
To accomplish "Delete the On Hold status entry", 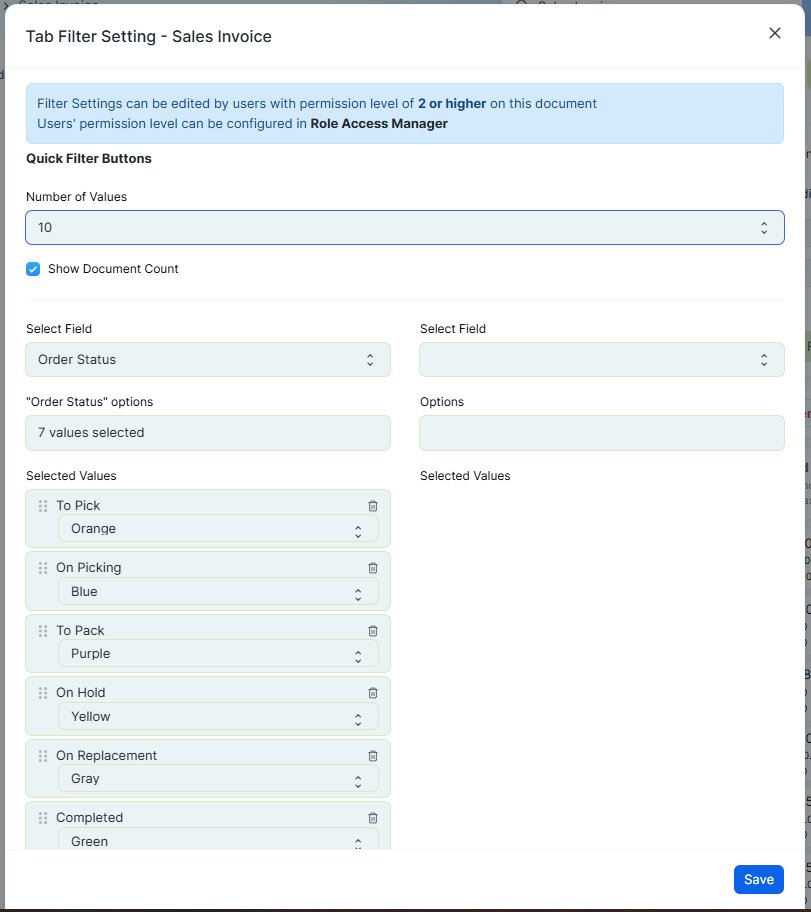I will 373,693.
